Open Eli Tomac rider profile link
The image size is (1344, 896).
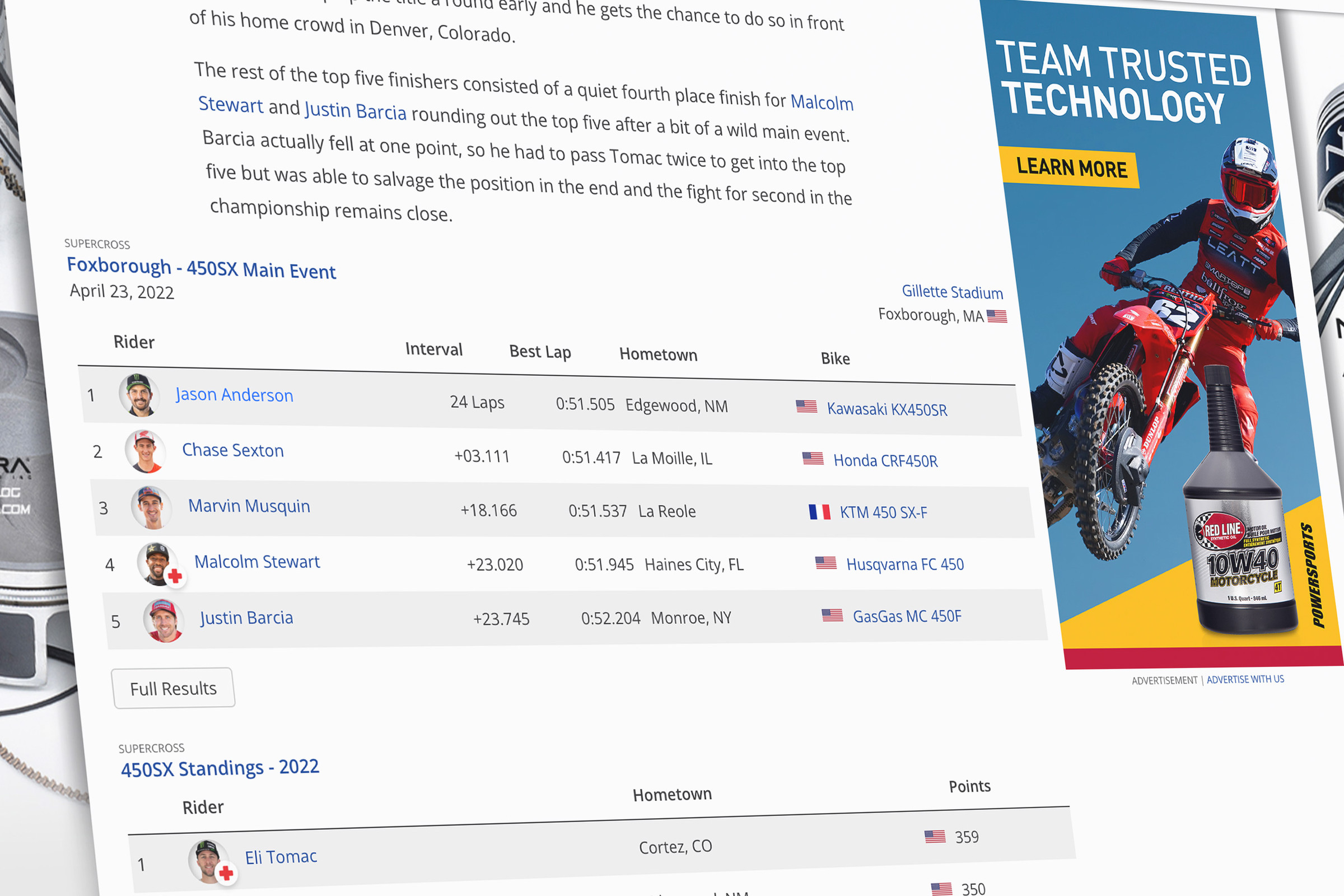(x=281, y=857)
